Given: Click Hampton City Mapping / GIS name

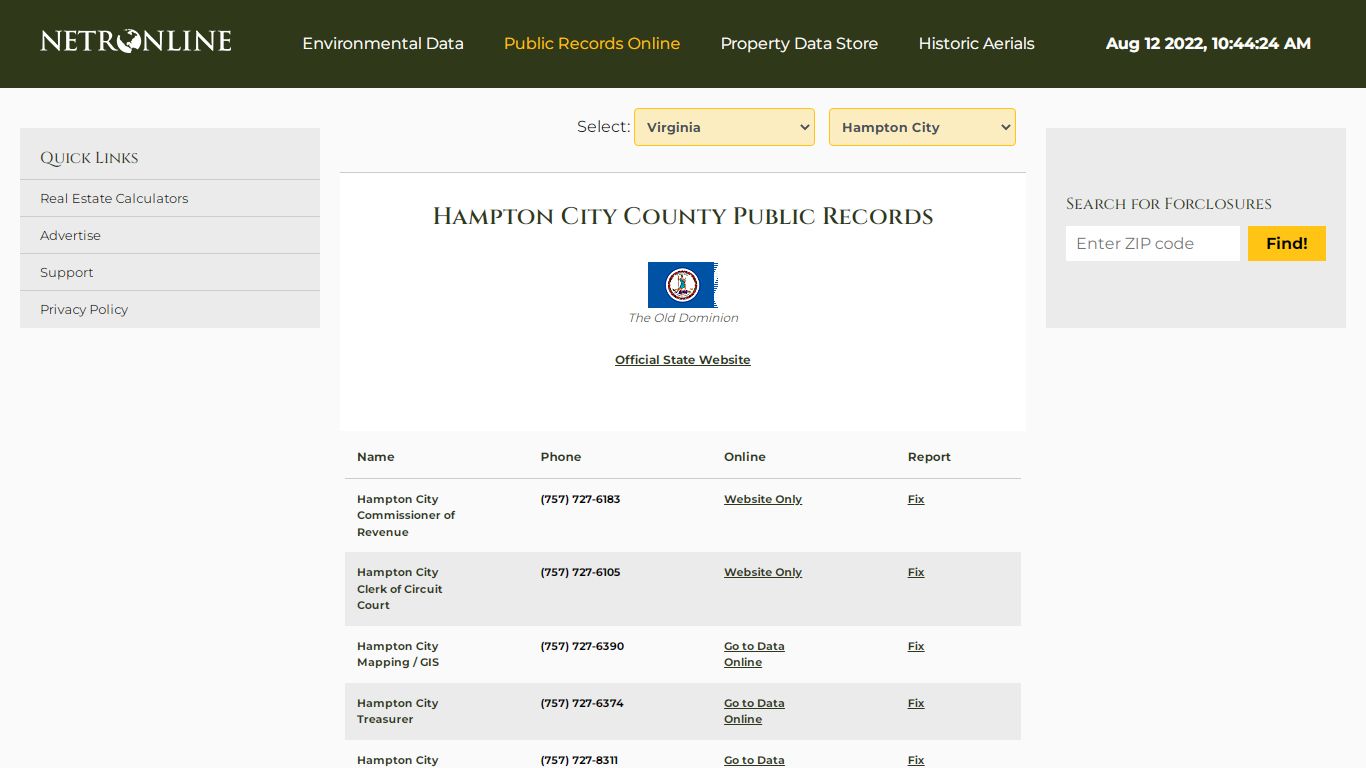Looking at the screenshot, I should point(398,654).
